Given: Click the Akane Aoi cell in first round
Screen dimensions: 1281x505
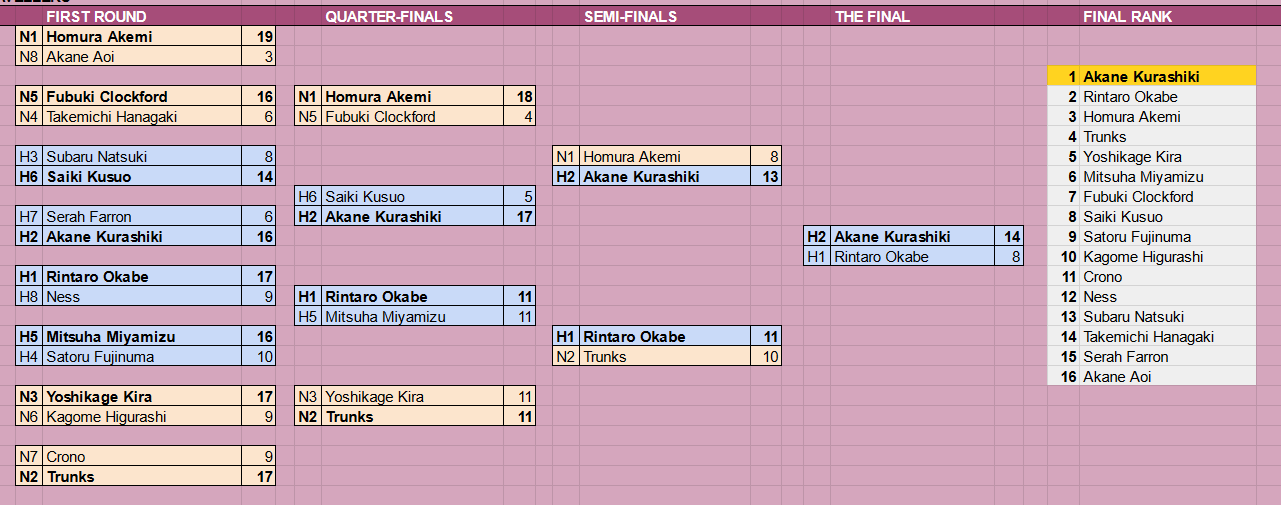Looking at the screenshot, I should point(143,57).
